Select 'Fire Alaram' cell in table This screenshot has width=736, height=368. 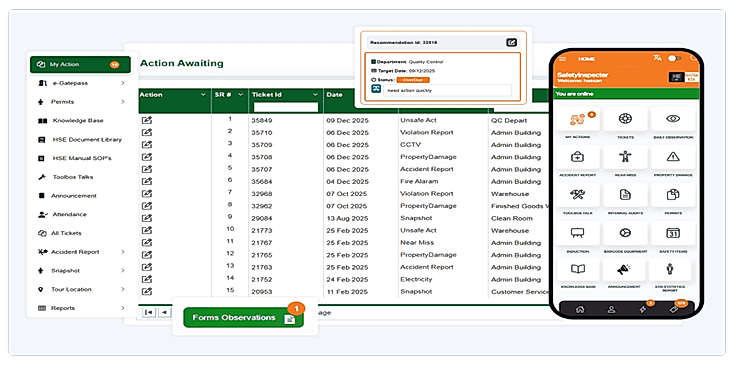tap(419, 181)
